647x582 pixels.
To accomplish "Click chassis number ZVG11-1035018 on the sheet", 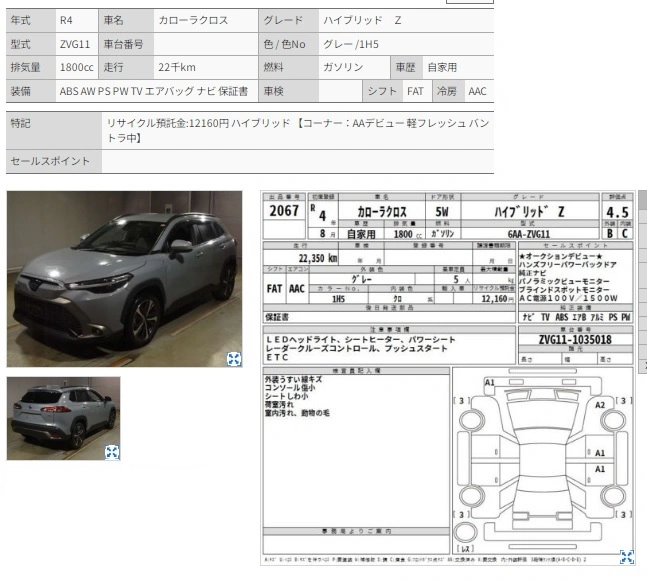I will [x=575, y=340].
